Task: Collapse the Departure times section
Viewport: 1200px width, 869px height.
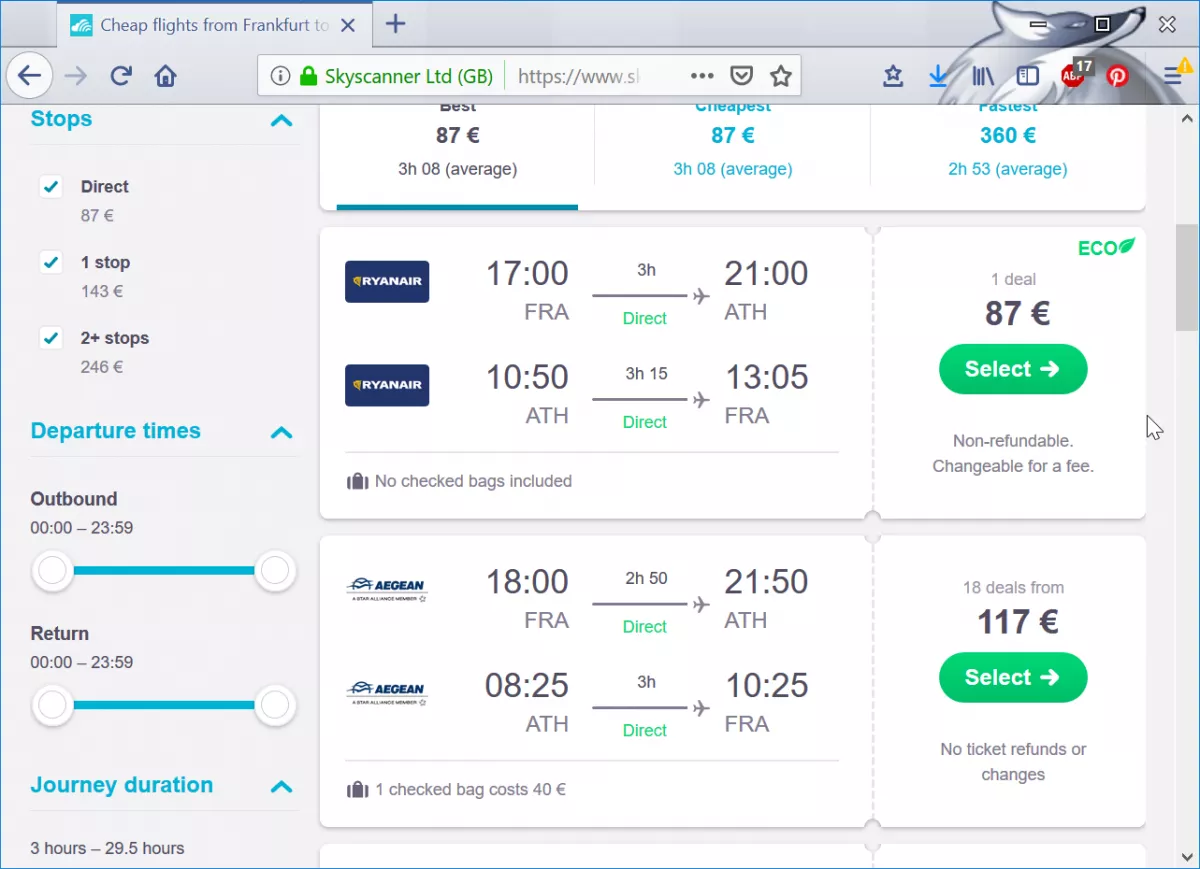Action: (282, 433)
